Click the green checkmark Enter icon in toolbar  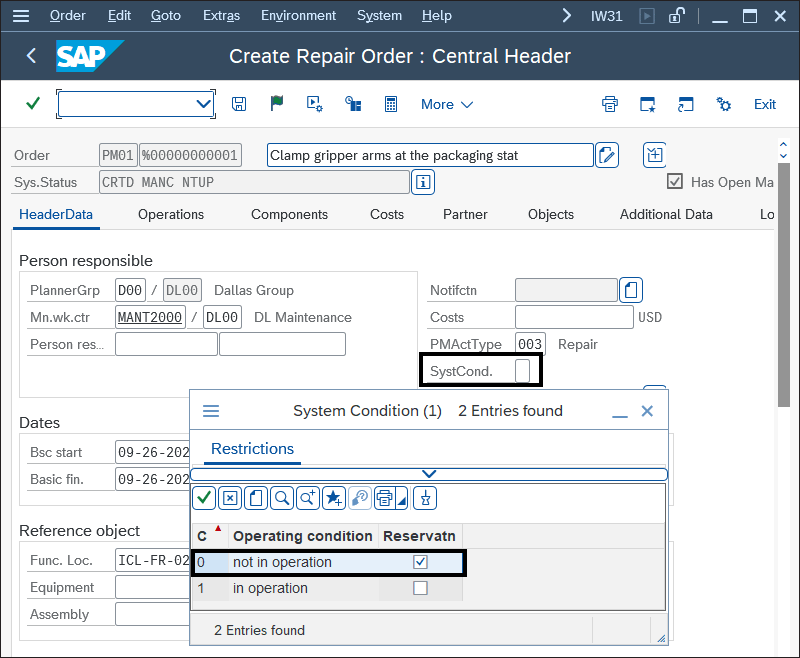(x=33, y=104)
